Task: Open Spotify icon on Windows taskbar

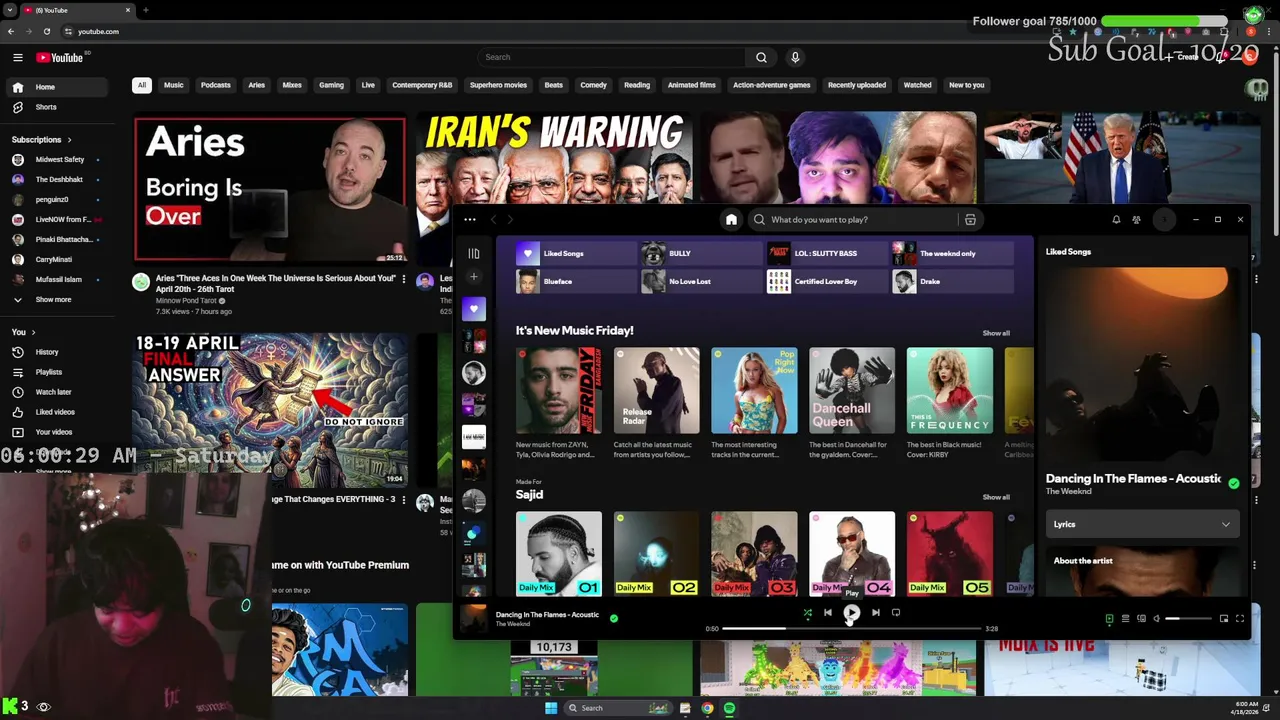Action: (x=729, y=708)
